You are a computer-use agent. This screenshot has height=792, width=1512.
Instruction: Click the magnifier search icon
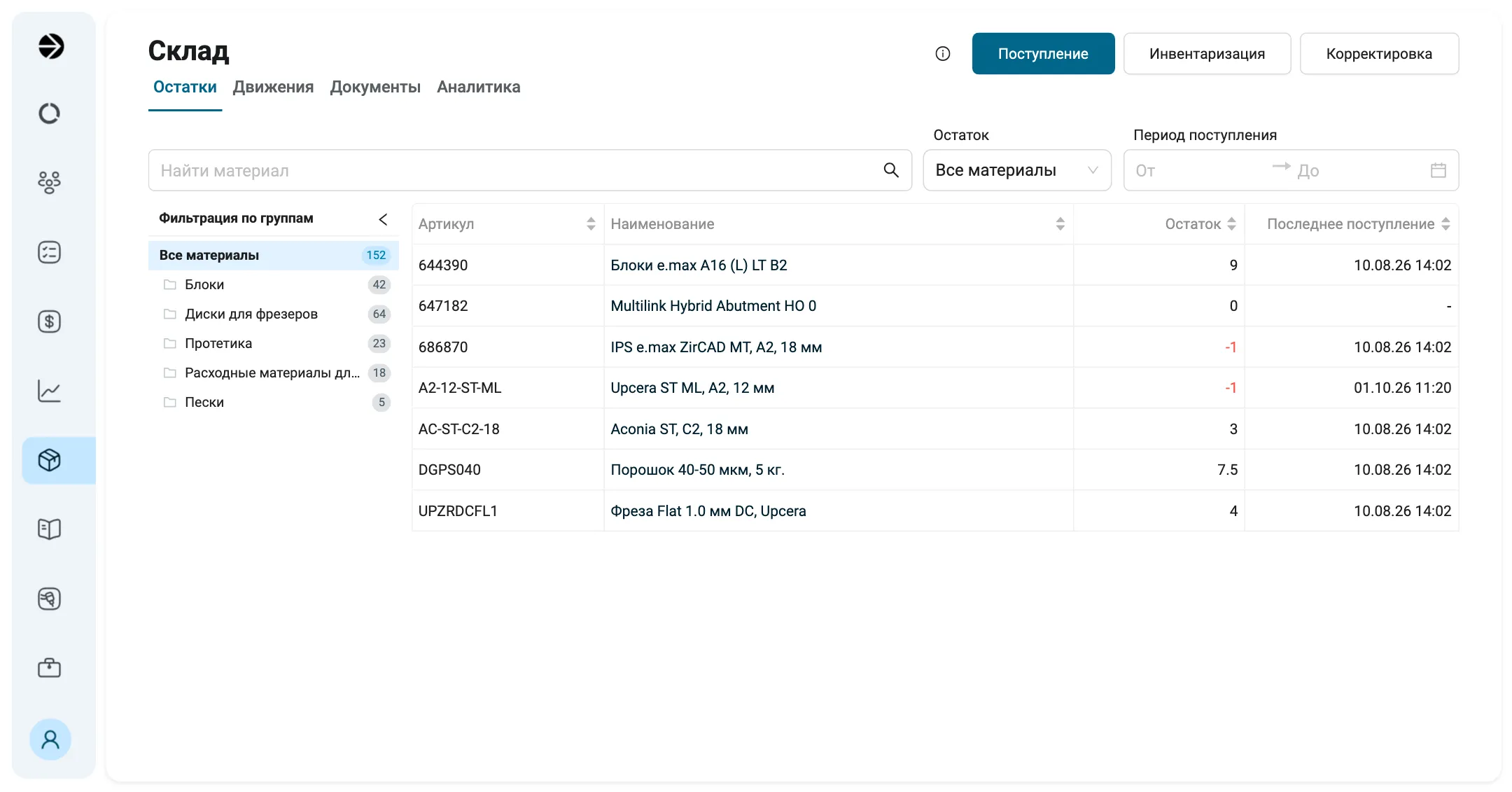pos(891,170)
